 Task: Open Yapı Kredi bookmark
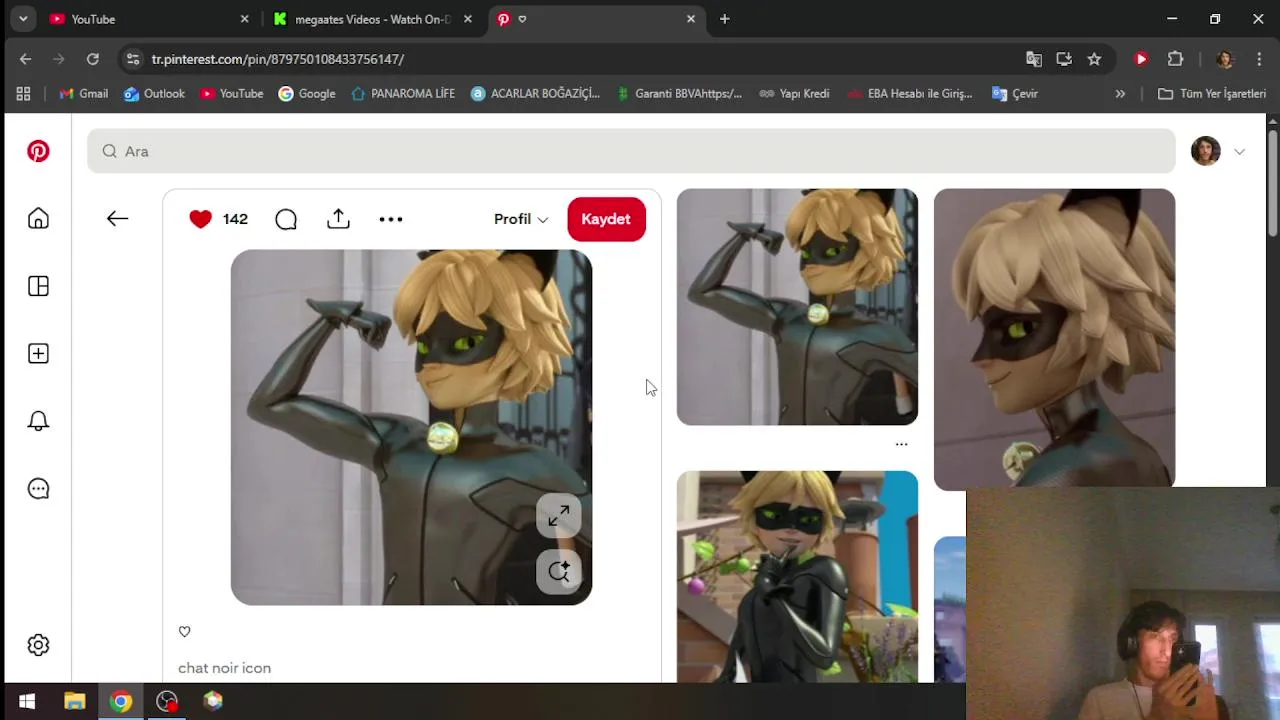[794, 94]
